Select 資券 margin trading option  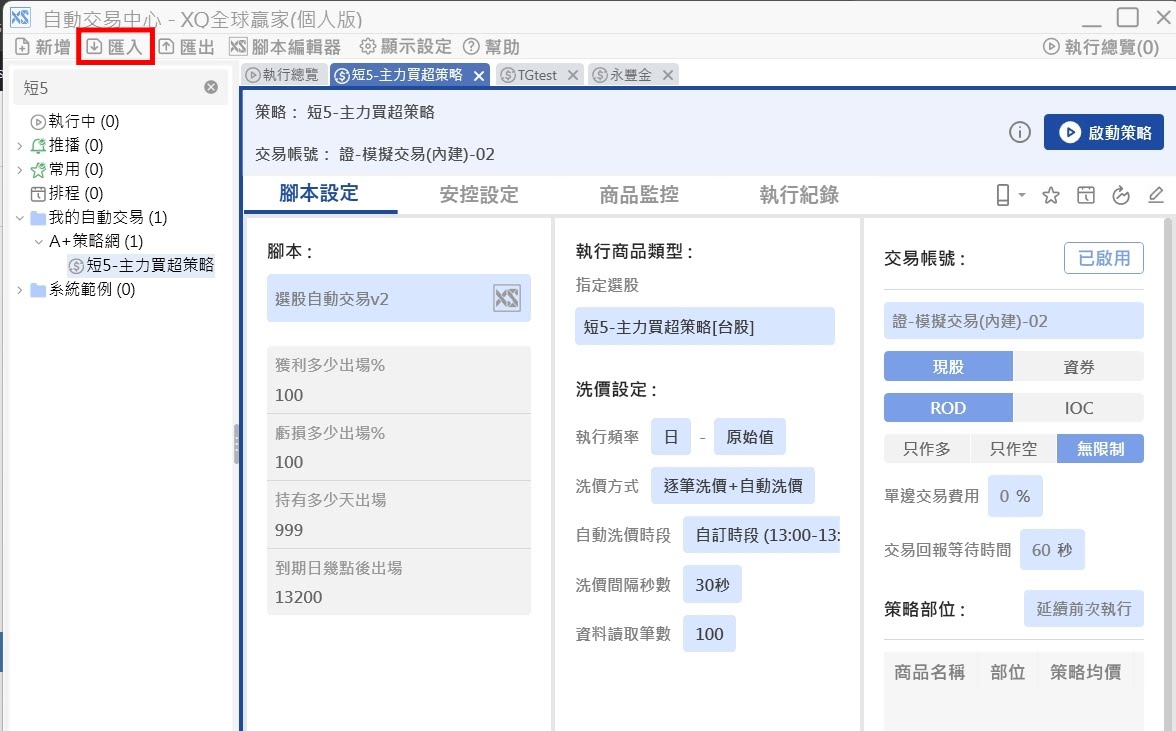tap(1078, 367)
